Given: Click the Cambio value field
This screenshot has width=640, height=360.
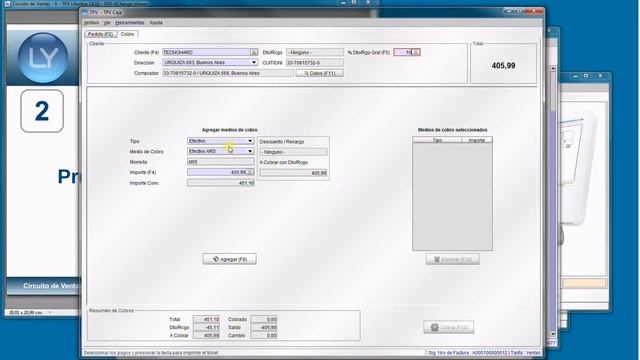Looking at the screenshot, I should [264, 336].
